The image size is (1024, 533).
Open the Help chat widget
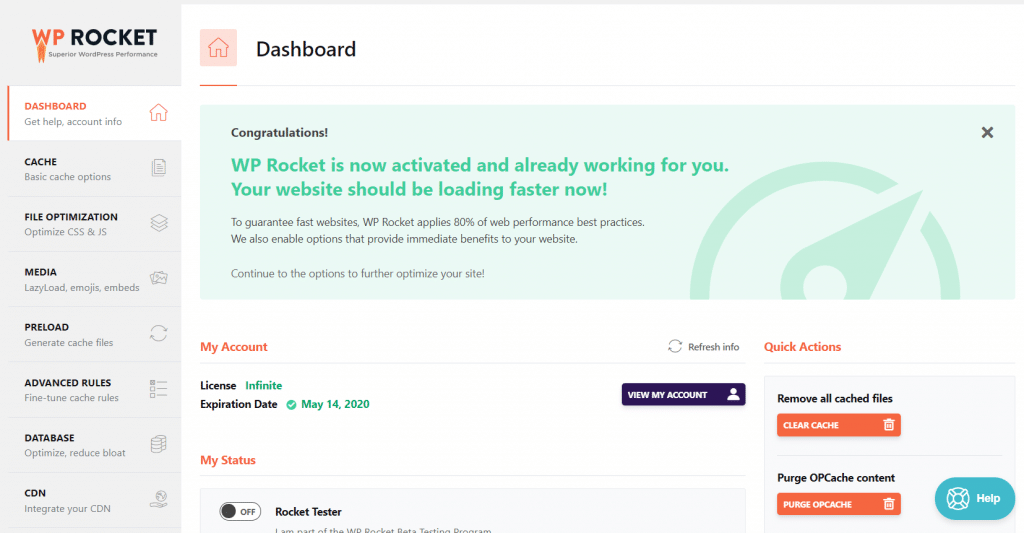pyautogui.click(x=973, y=498)
